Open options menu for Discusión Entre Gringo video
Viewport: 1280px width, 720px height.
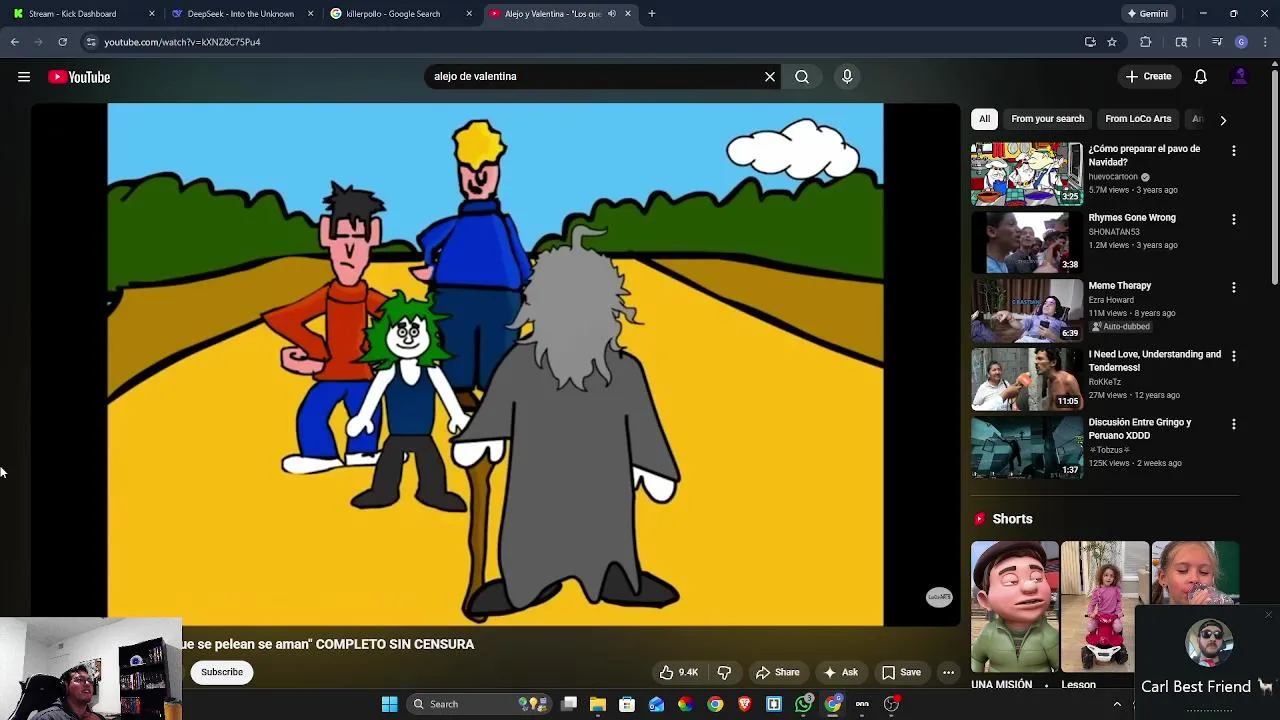pos(1233,424)
